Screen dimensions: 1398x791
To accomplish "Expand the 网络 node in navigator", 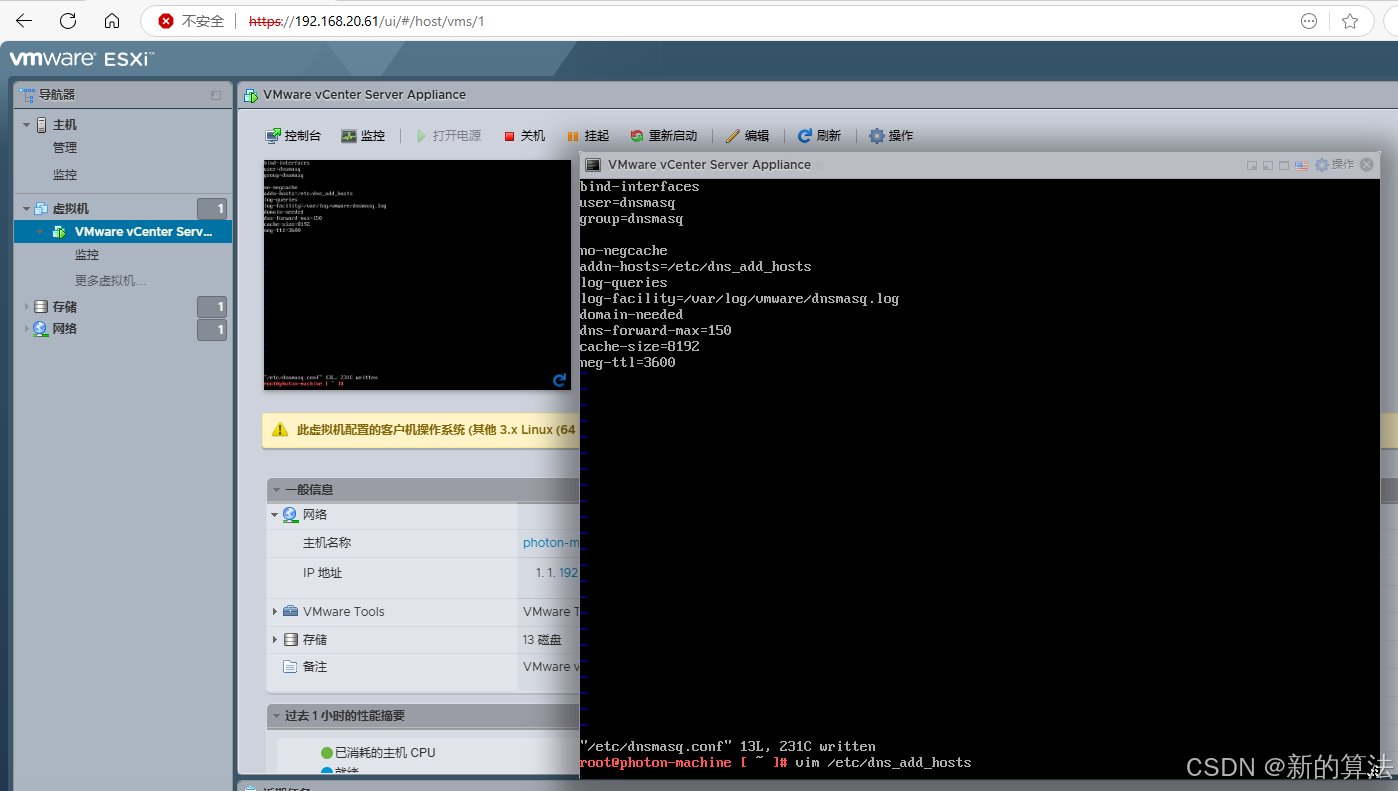I will click(26, 329).
